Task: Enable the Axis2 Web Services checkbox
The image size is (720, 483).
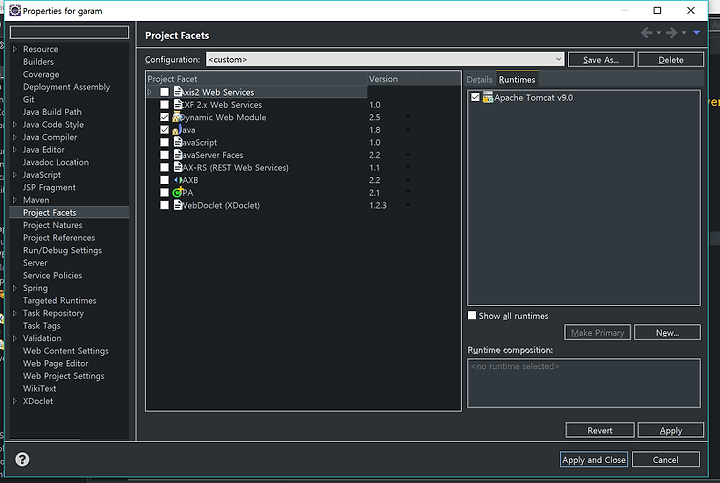Action: [164, 92]
